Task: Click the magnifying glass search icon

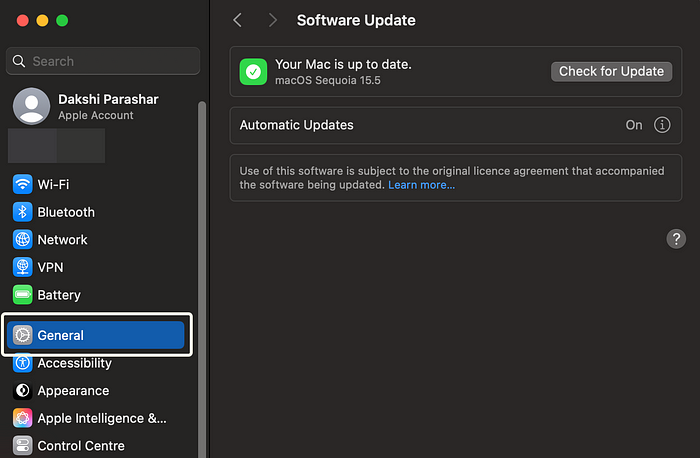Action: coord(19,61)
